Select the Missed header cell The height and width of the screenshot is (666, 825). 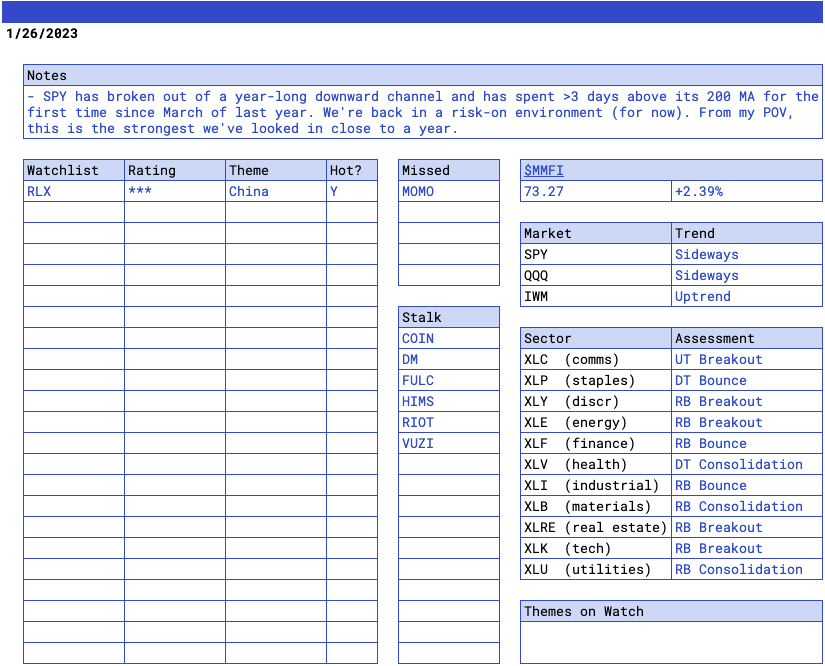point(449,170)
